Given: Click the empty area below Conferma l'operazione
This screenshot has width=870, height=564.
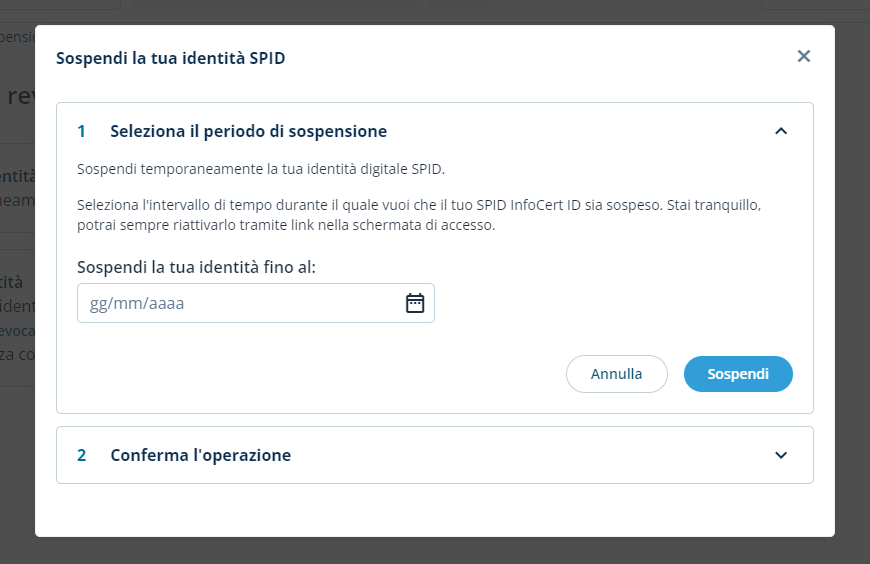Looking at the screenshot, I should pyautogui.click(x=435, y=510).
